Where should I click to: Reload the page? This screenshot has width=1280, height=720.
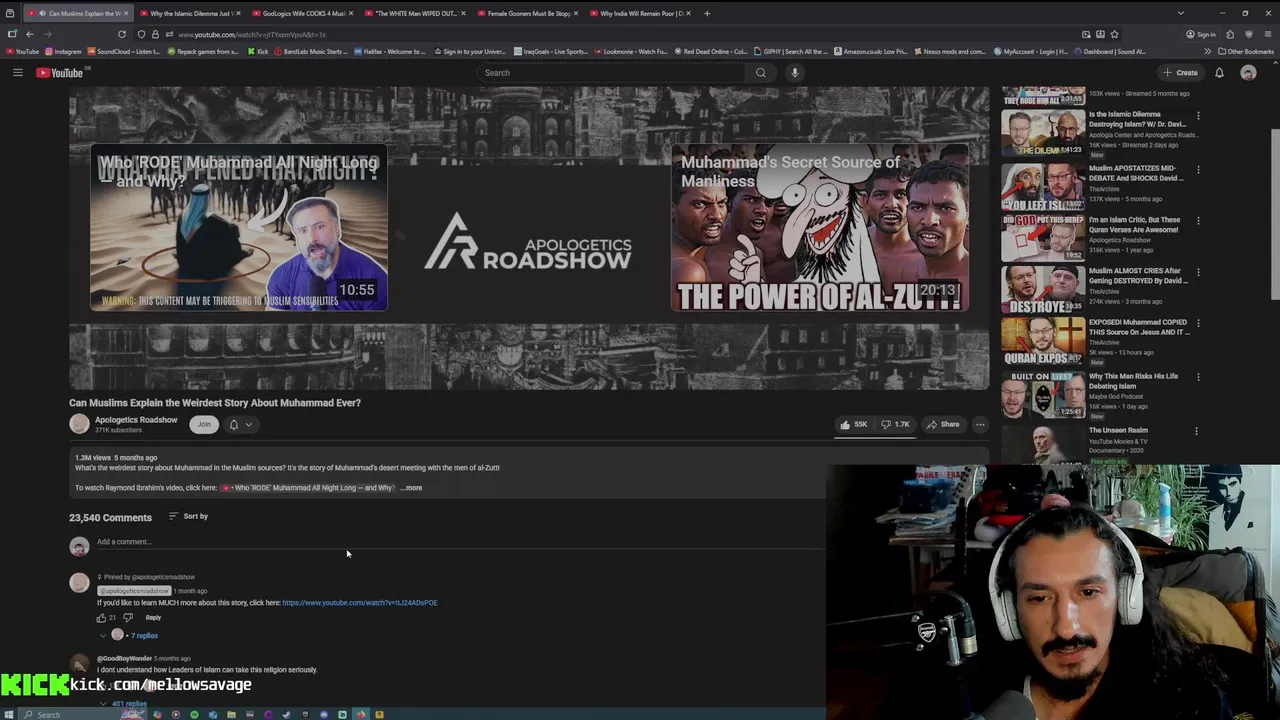[122, 34]
